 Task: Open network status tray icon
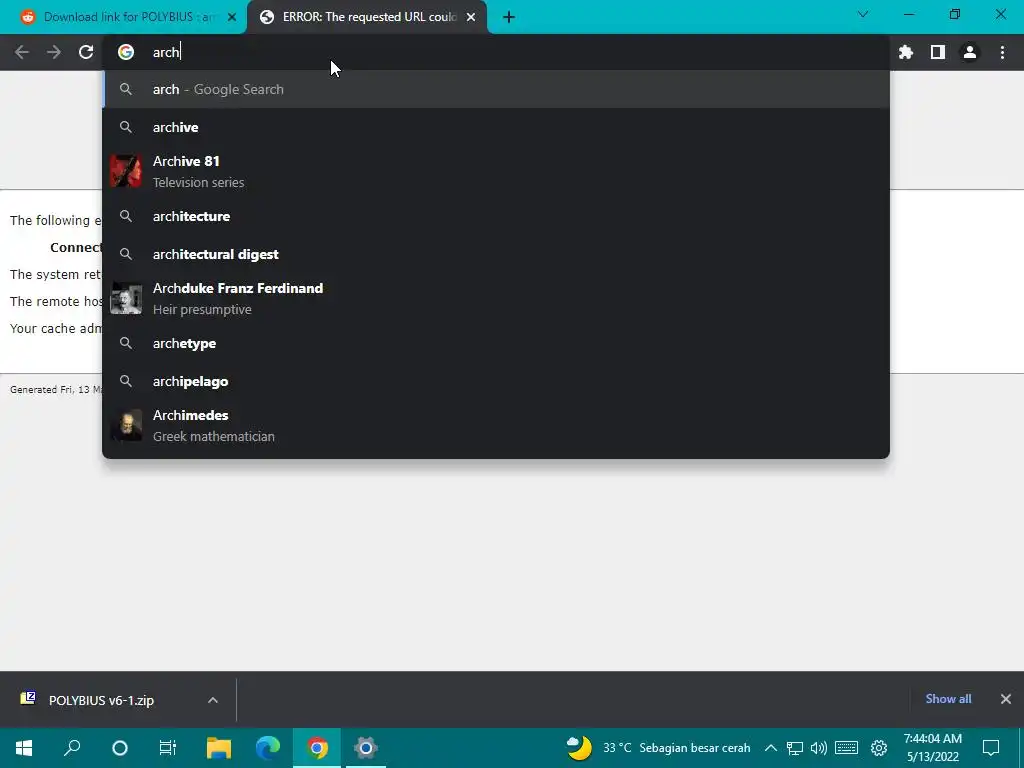click(x=795, y=748)
